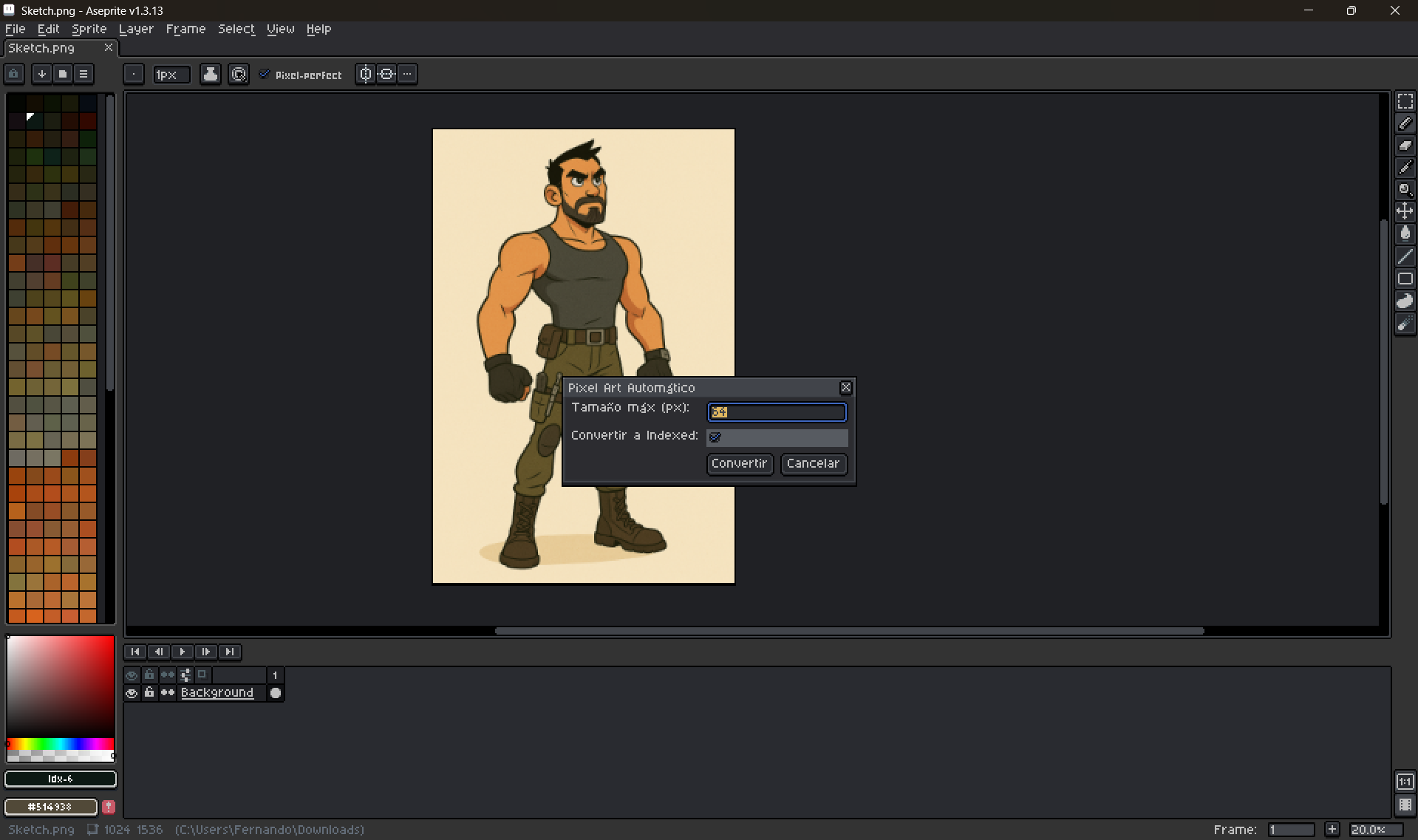Open the Help menu
The image size is (1418, 840).
(x=319, y=29)
